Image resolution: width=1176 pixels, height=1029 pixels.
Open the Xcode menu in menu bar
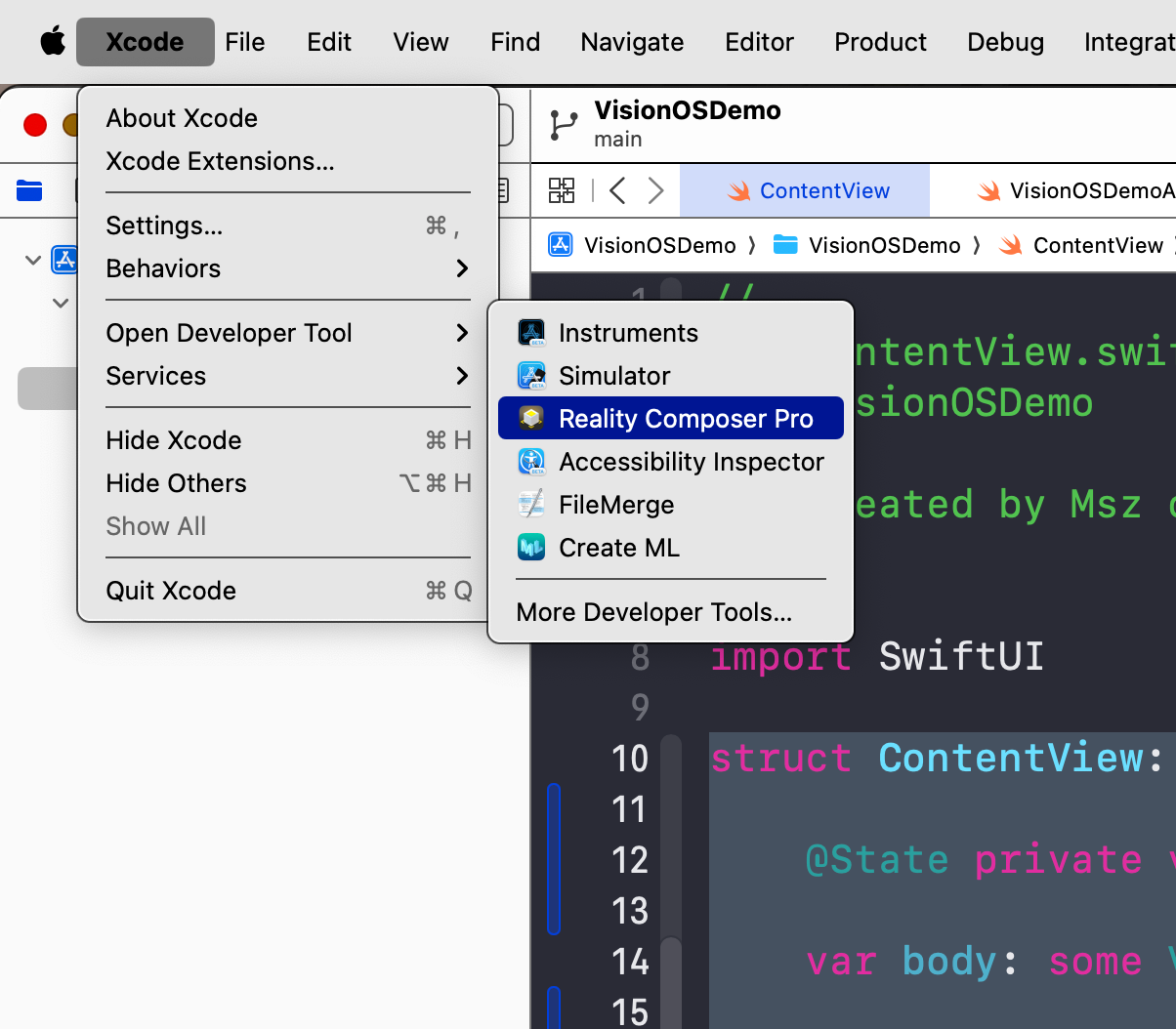click(145, 42)
